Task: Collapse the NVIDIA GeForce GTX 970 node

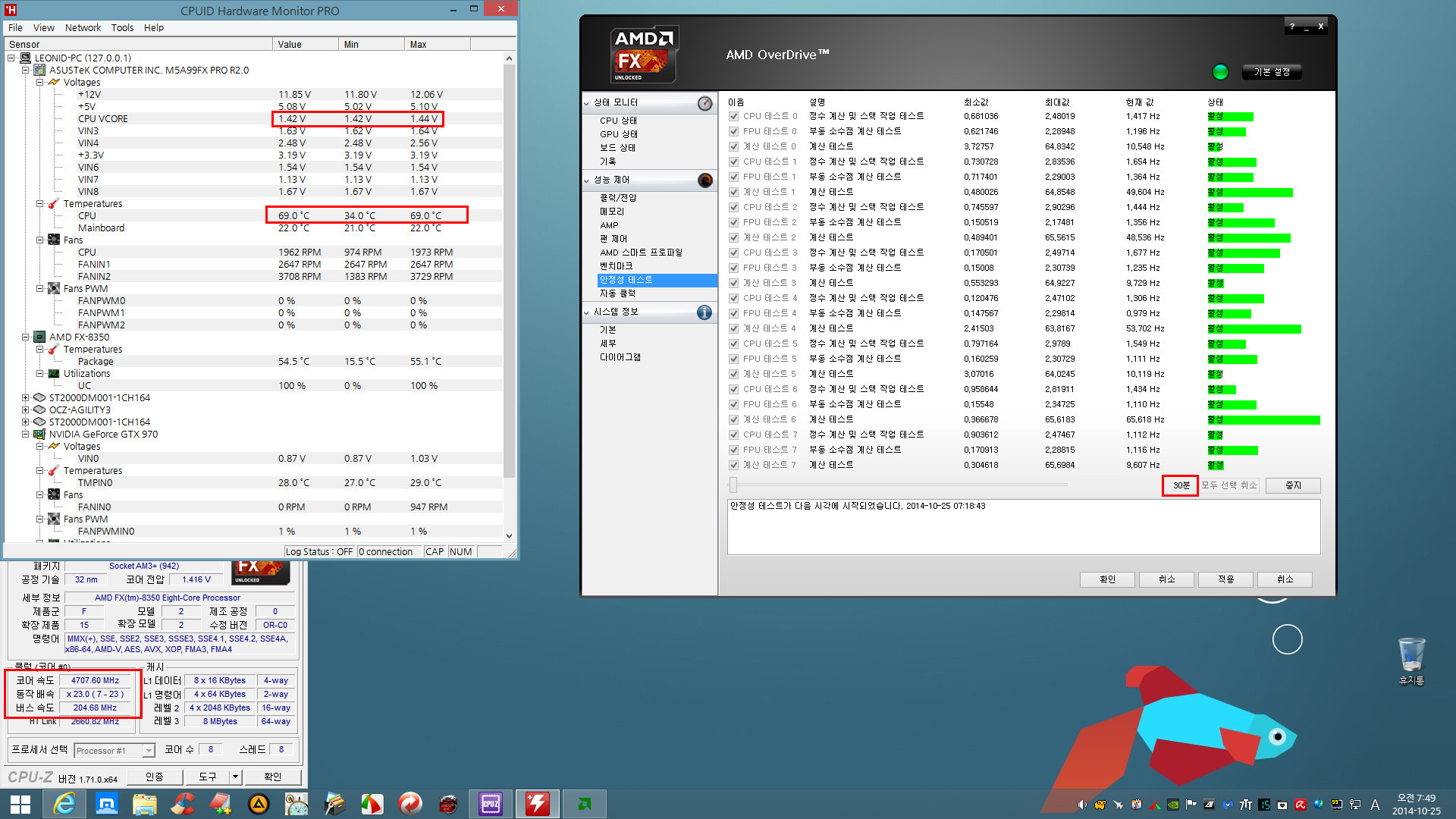Action: [25, 435]
